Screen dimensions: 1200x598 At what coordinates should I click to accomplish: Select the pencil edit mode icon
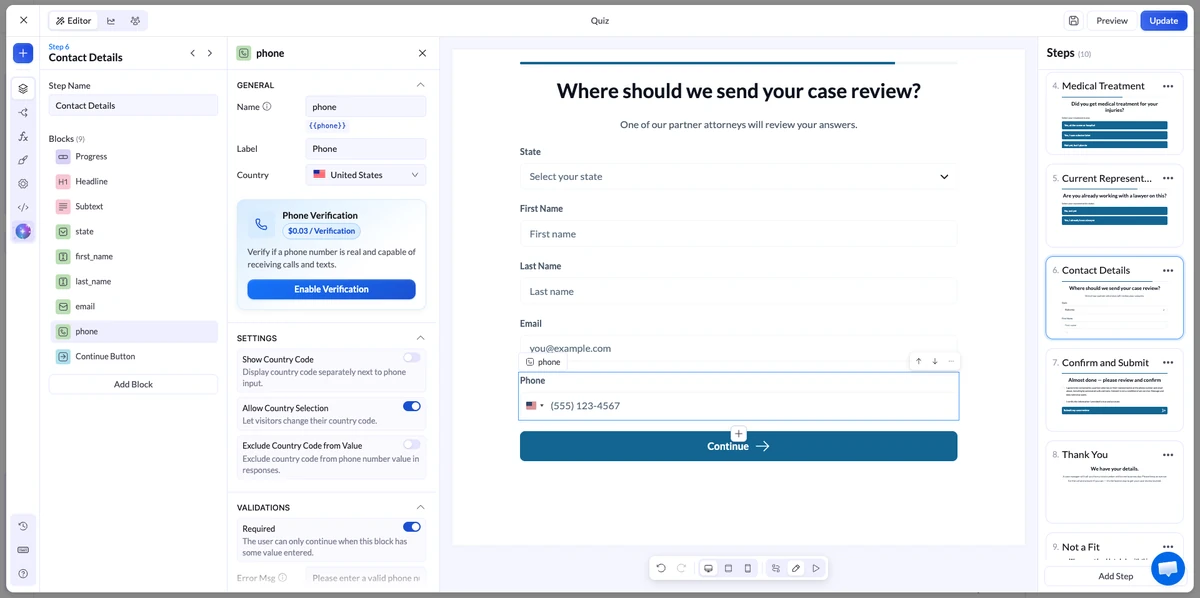796,568
